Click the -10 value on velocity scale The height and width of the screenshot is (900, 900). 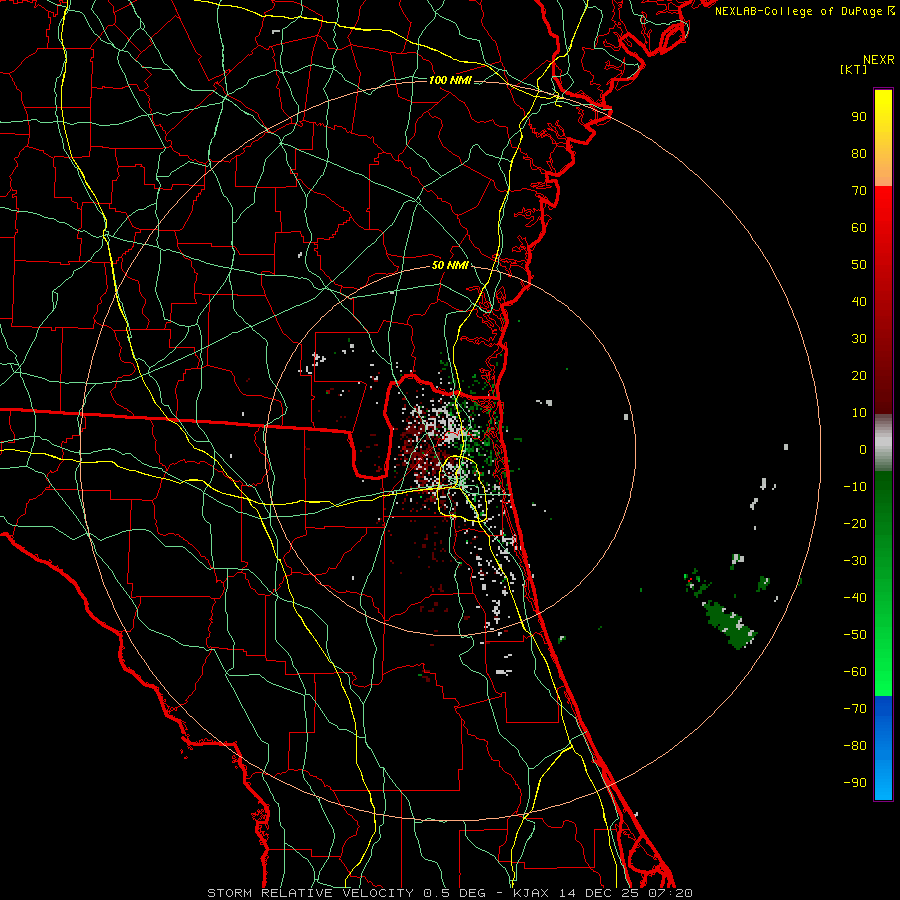point(855,487)
